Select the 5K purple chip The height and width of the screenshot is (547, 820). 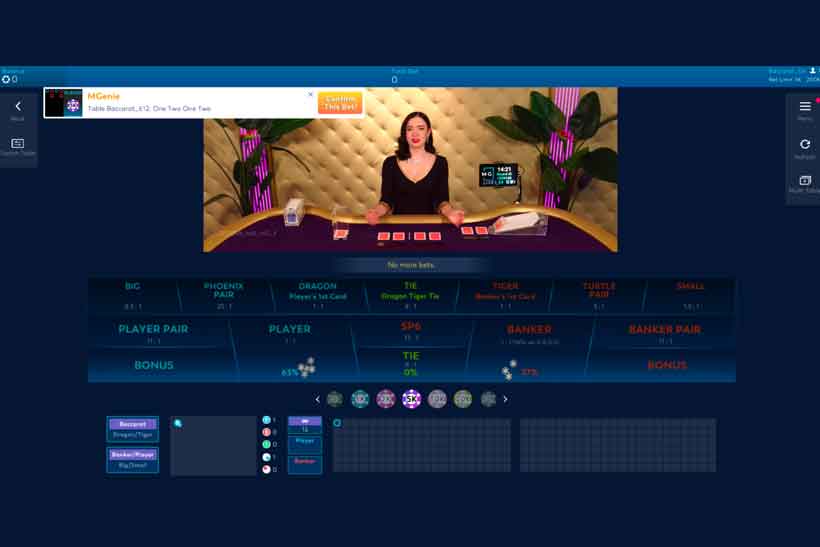coord(412,399)
